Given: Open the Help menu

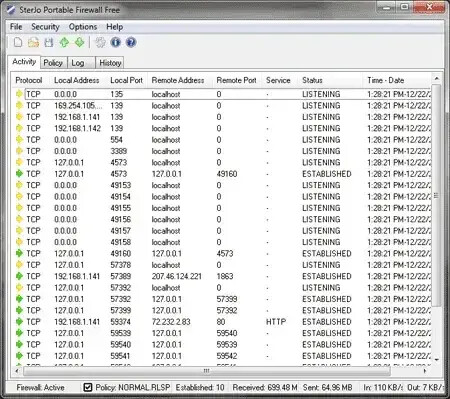Looking at the screenshot, I should [115, 27].
